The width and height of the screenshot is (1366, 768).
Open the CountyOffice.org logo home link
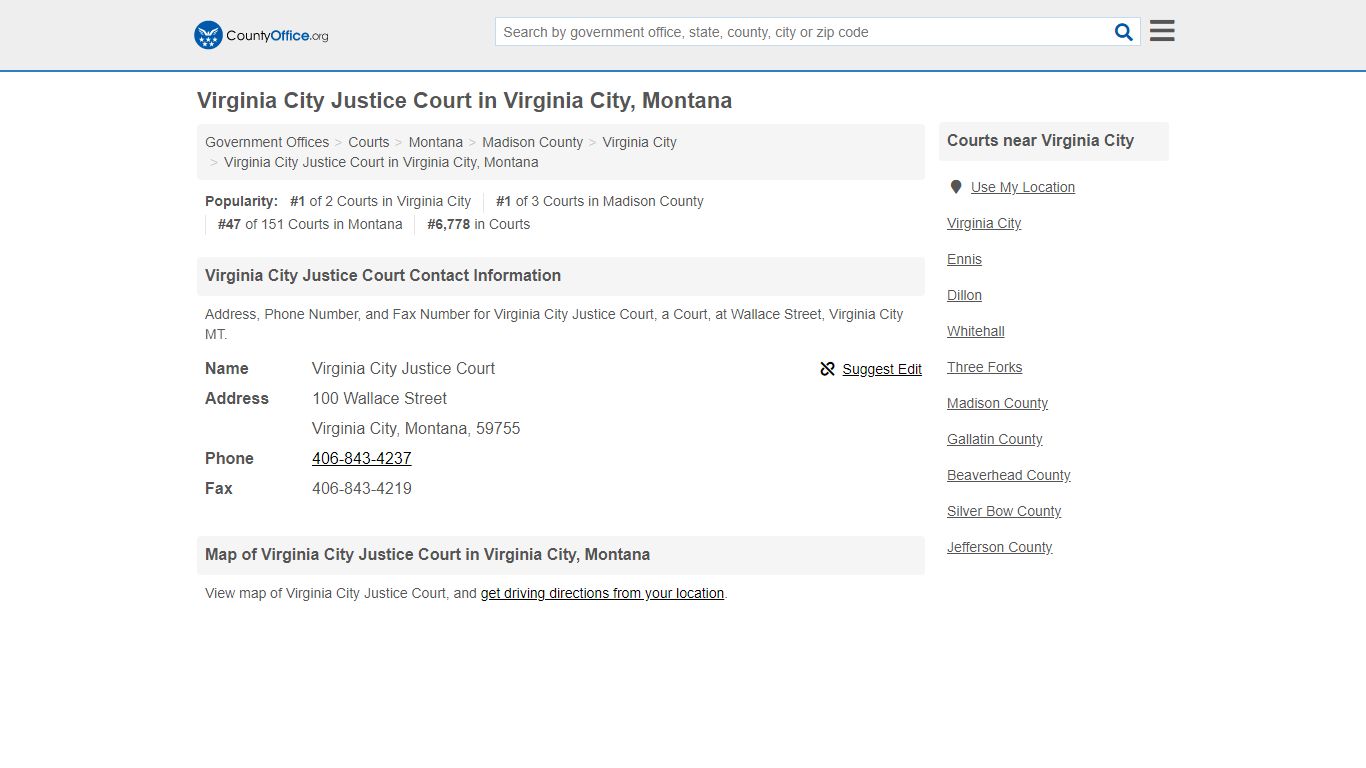[261, 35]
